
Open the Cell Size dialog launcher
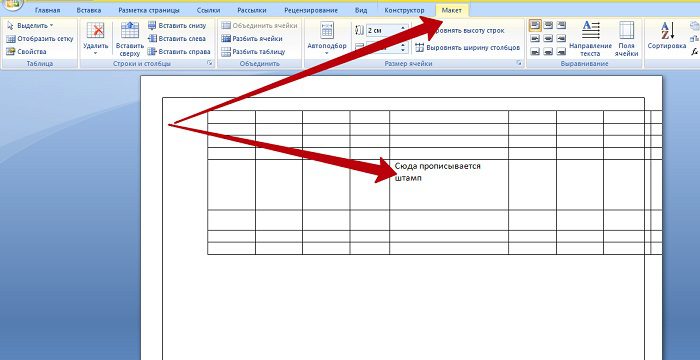click(519, 64)
